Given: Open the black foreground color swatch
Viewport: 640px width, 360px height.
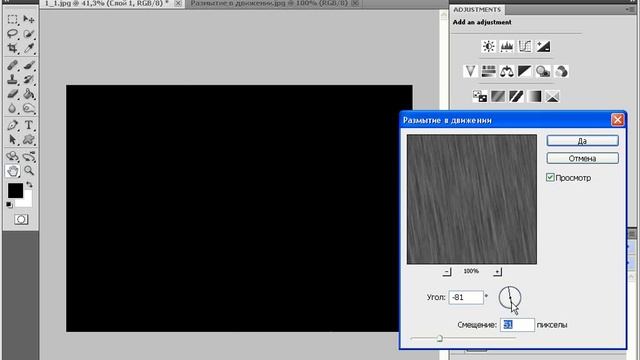Looking at the screenshot, I should click(x=16, y=191).
